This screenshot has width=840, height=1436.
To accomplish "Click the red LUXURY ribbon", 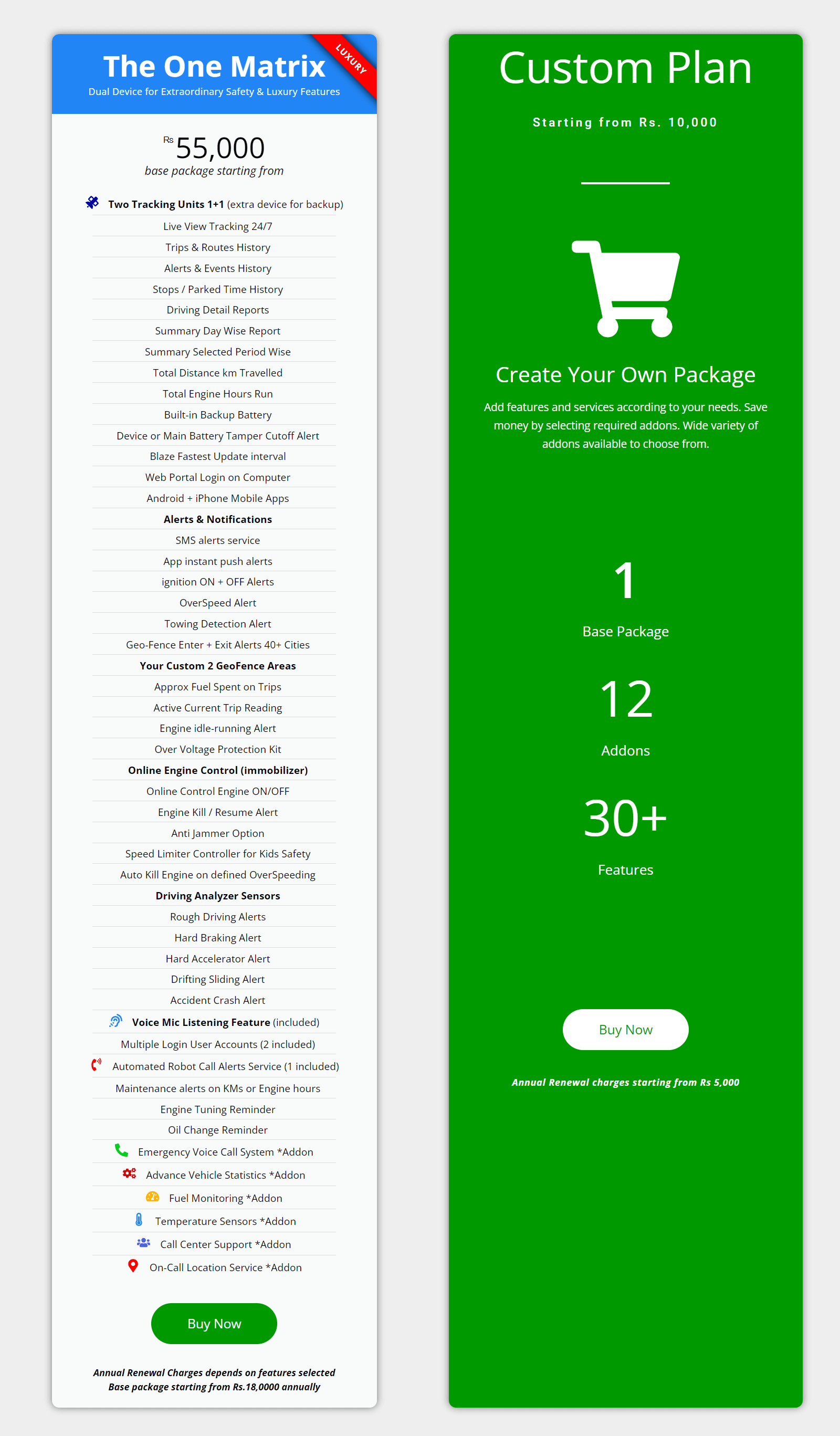I will click(x=351, y=59).
